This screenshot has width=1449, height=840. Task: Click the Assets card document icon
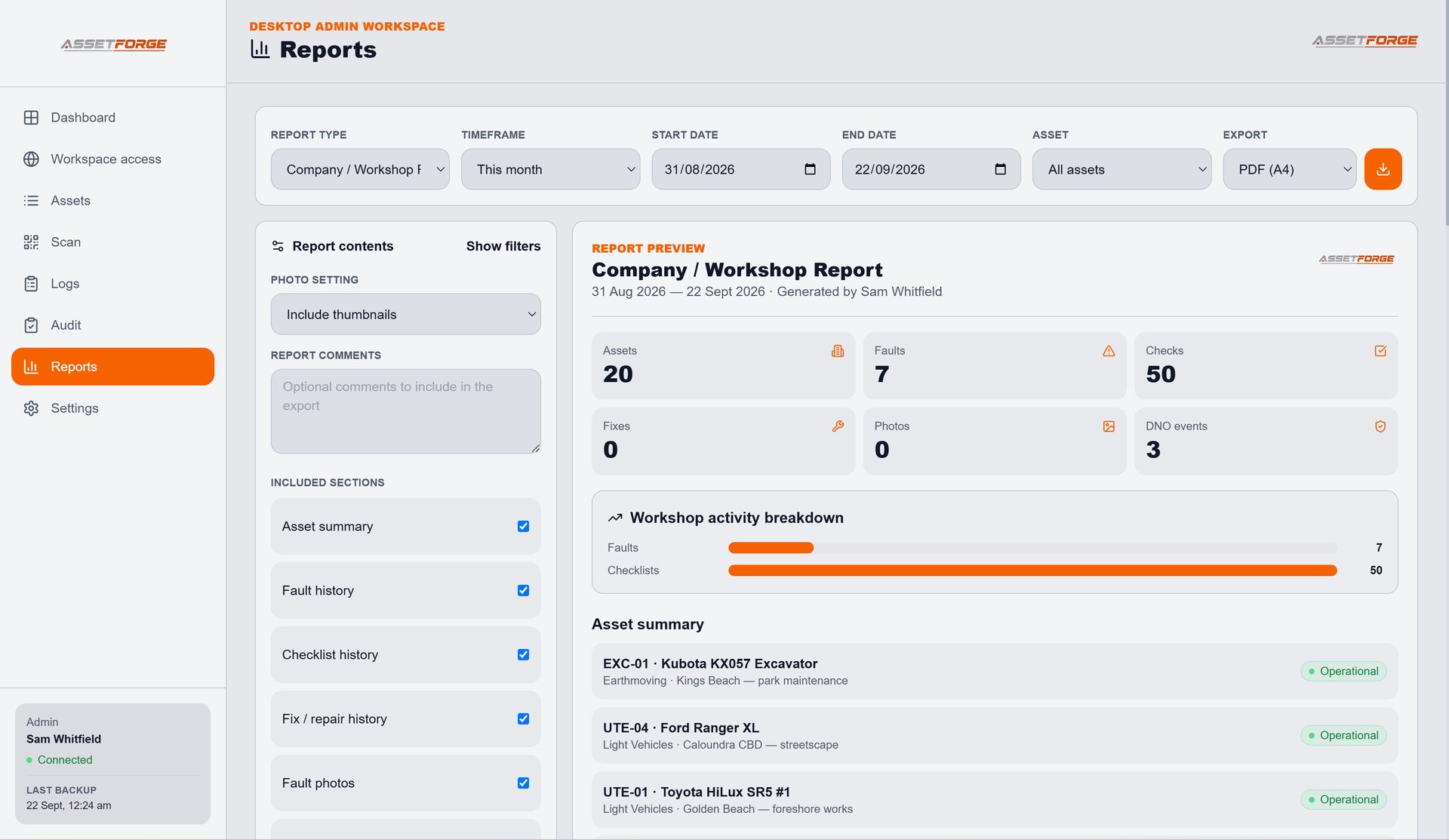[x=838, y=351]
